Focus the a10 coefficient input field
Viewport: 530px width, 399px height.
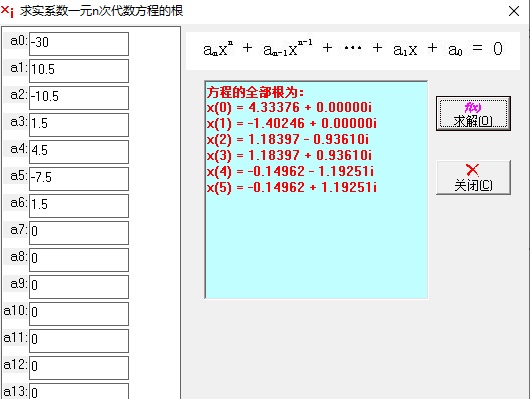pos(79,314)
